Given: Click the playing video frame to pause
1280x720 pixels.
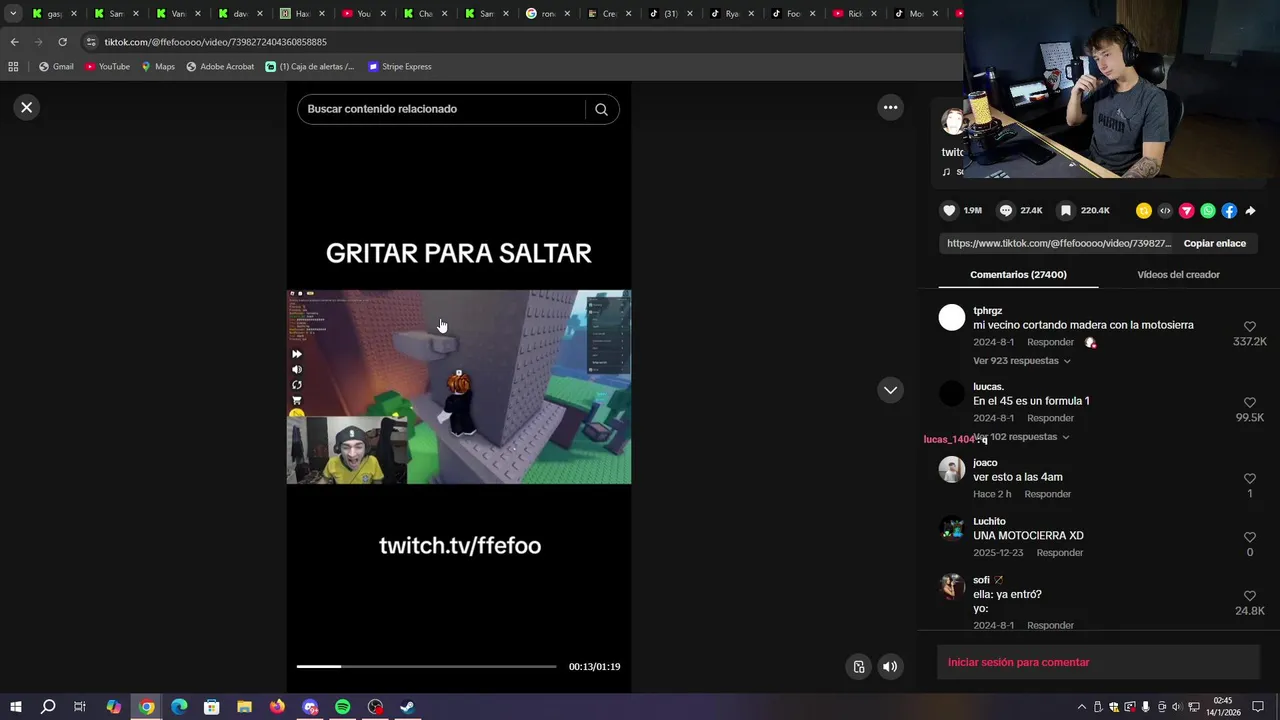Looking at the screenshot, I should (459, 387).
